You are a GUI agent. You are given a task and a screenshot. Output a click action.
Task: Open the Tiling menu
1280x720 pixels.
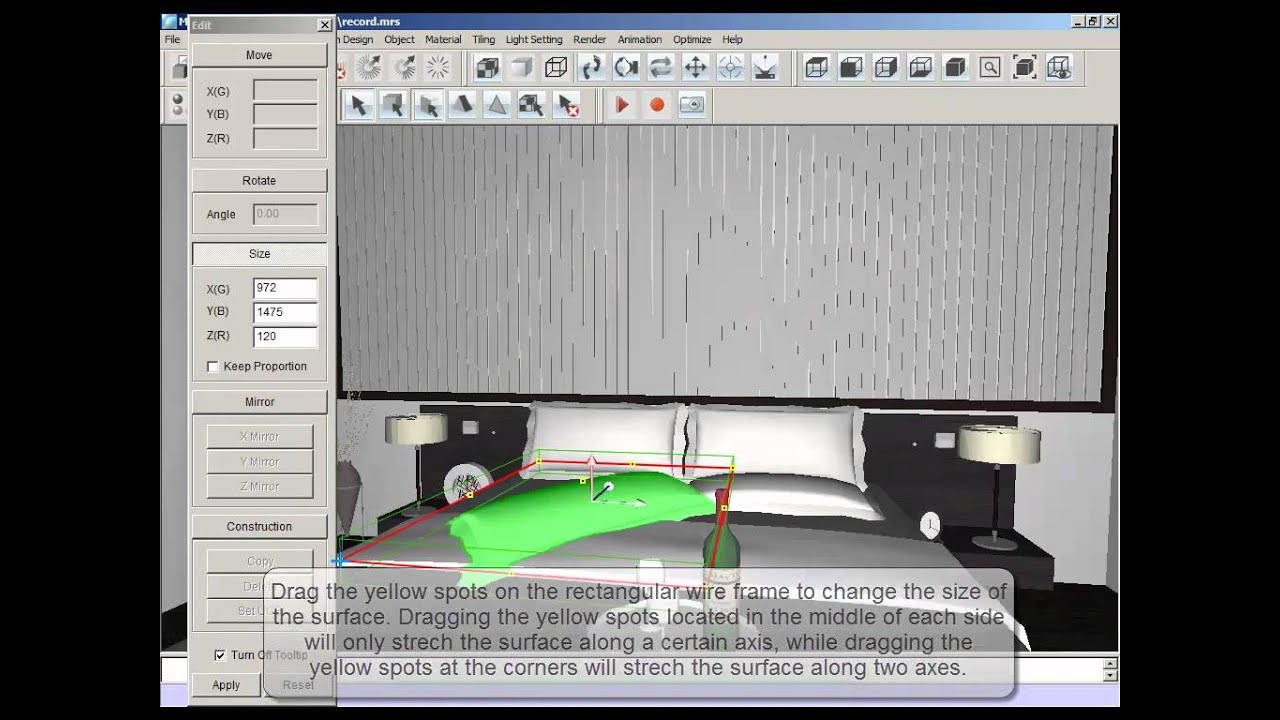click(x=484, y=39)
